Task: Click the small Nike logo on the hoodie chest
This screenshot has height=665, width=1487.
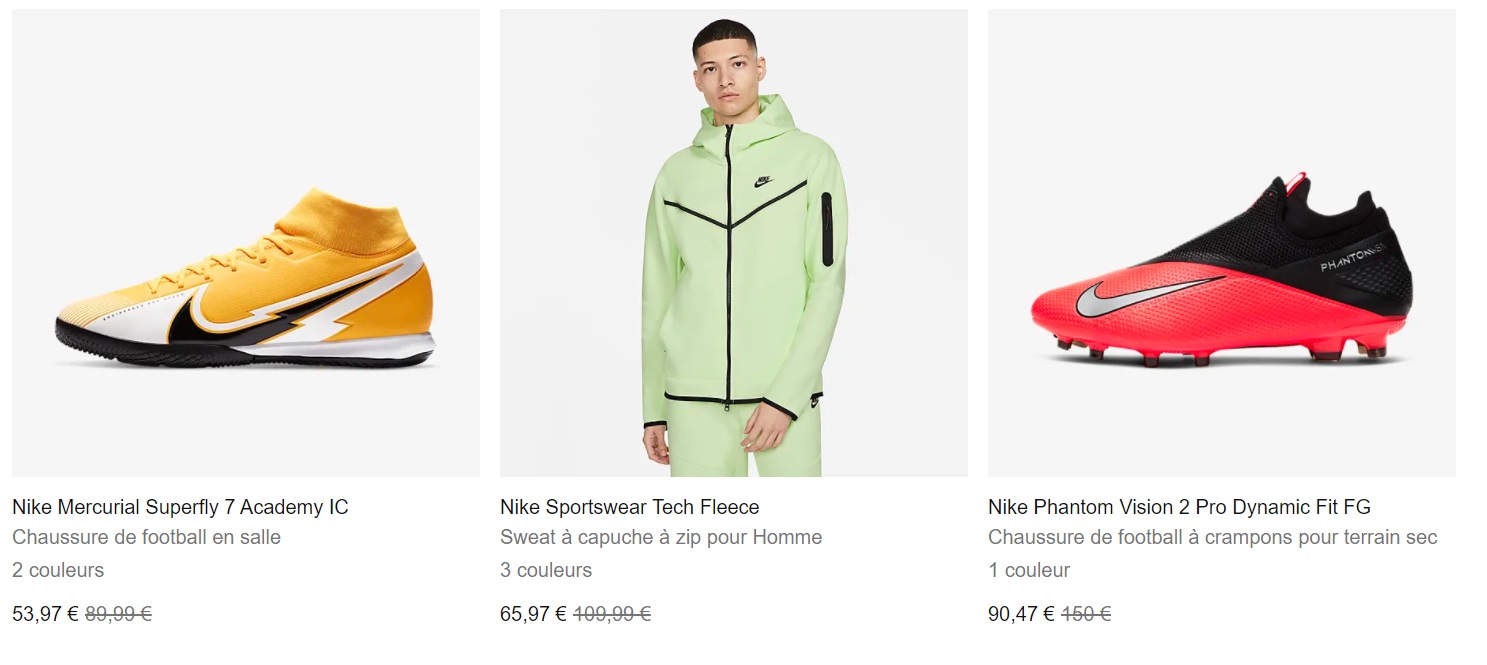Action: click(x=764, y=181)
